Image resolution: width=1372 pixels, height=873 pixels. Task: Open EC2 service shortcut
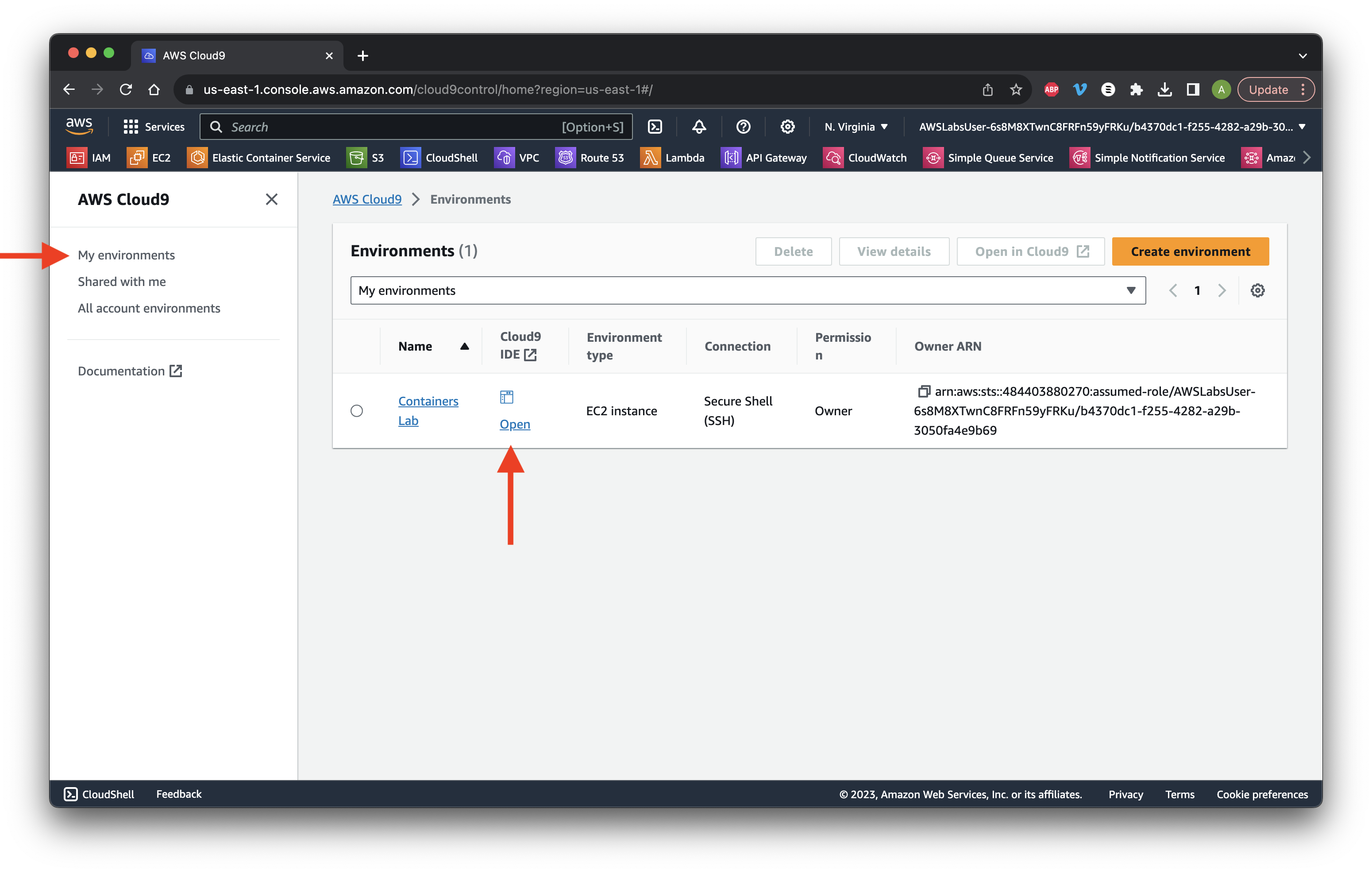point(149,158)
